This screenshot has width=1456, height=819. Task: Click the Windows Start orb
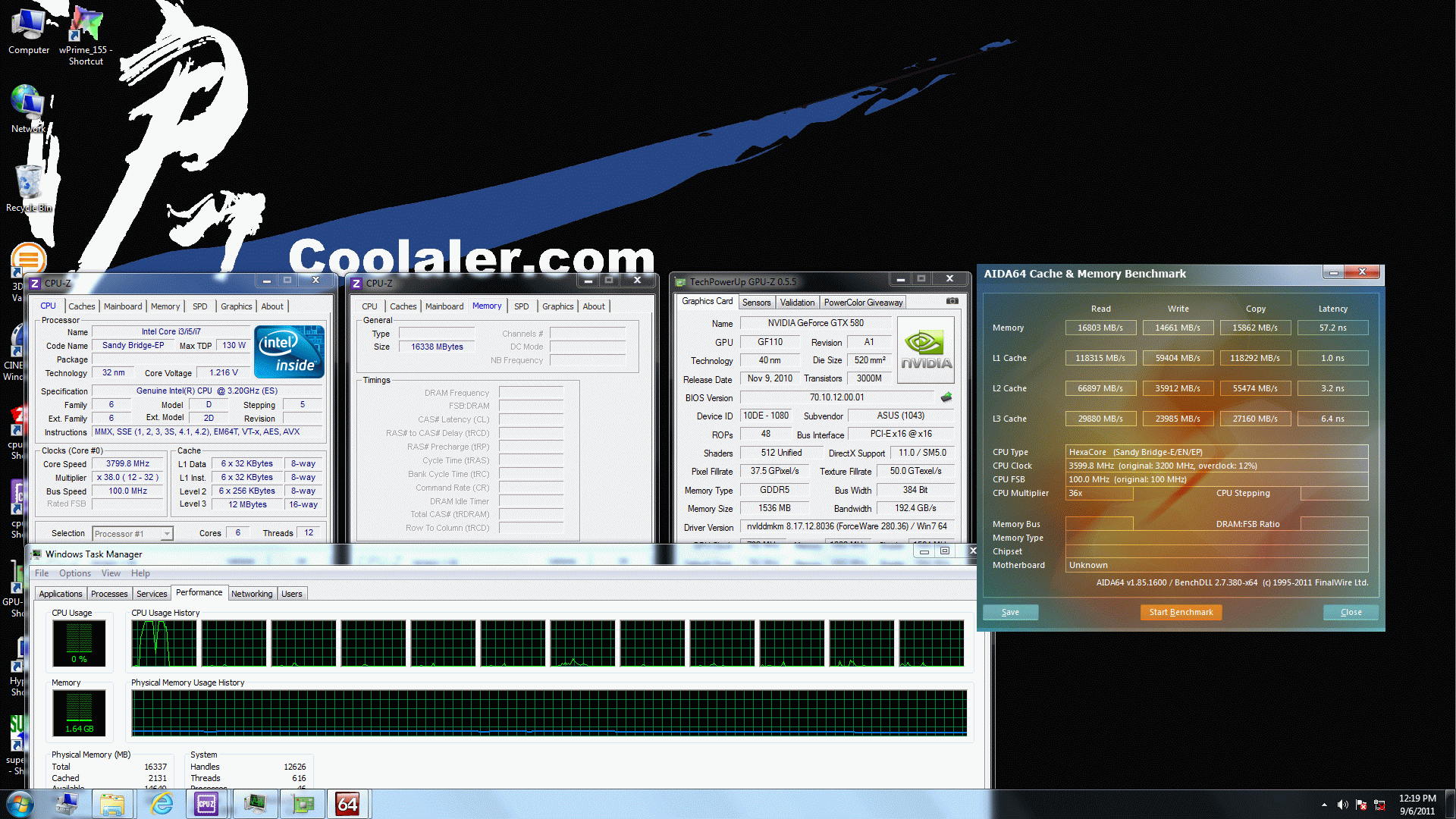pyautogui.click(x=20, y=804)
